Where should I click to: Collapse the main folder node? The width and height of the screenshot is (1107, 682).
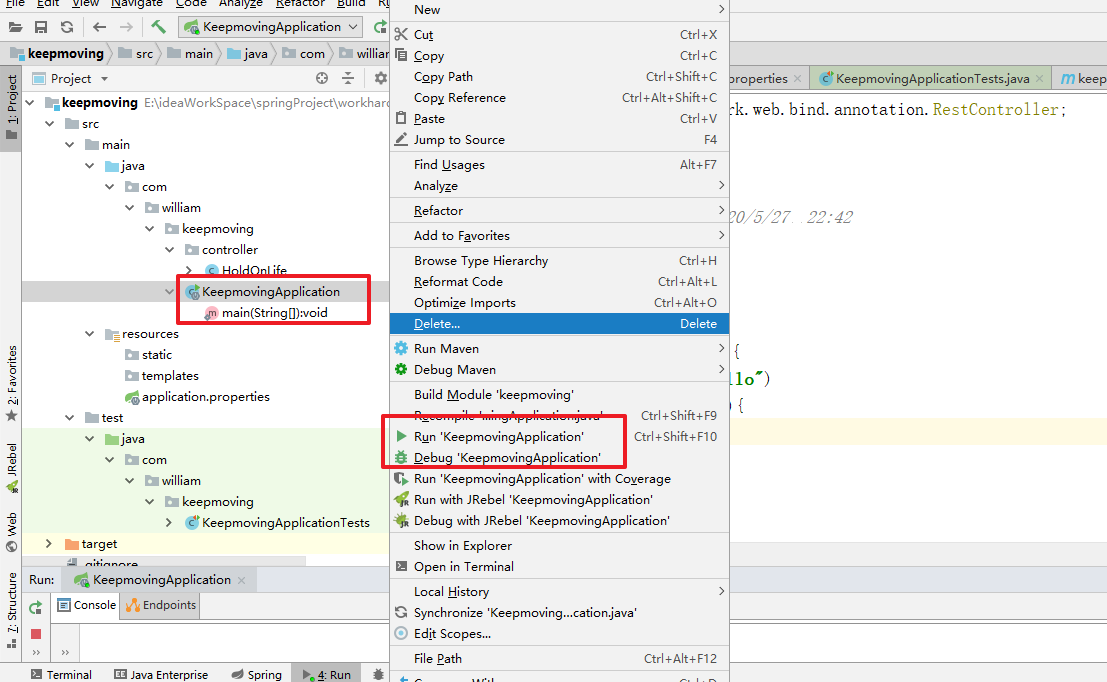69,145
